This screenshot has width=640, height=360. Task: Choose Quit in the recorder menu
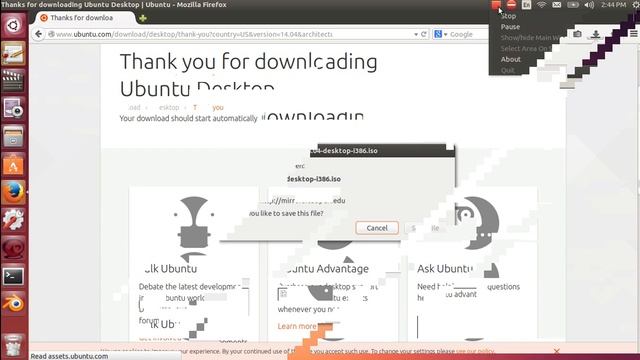tap(508, 70)
